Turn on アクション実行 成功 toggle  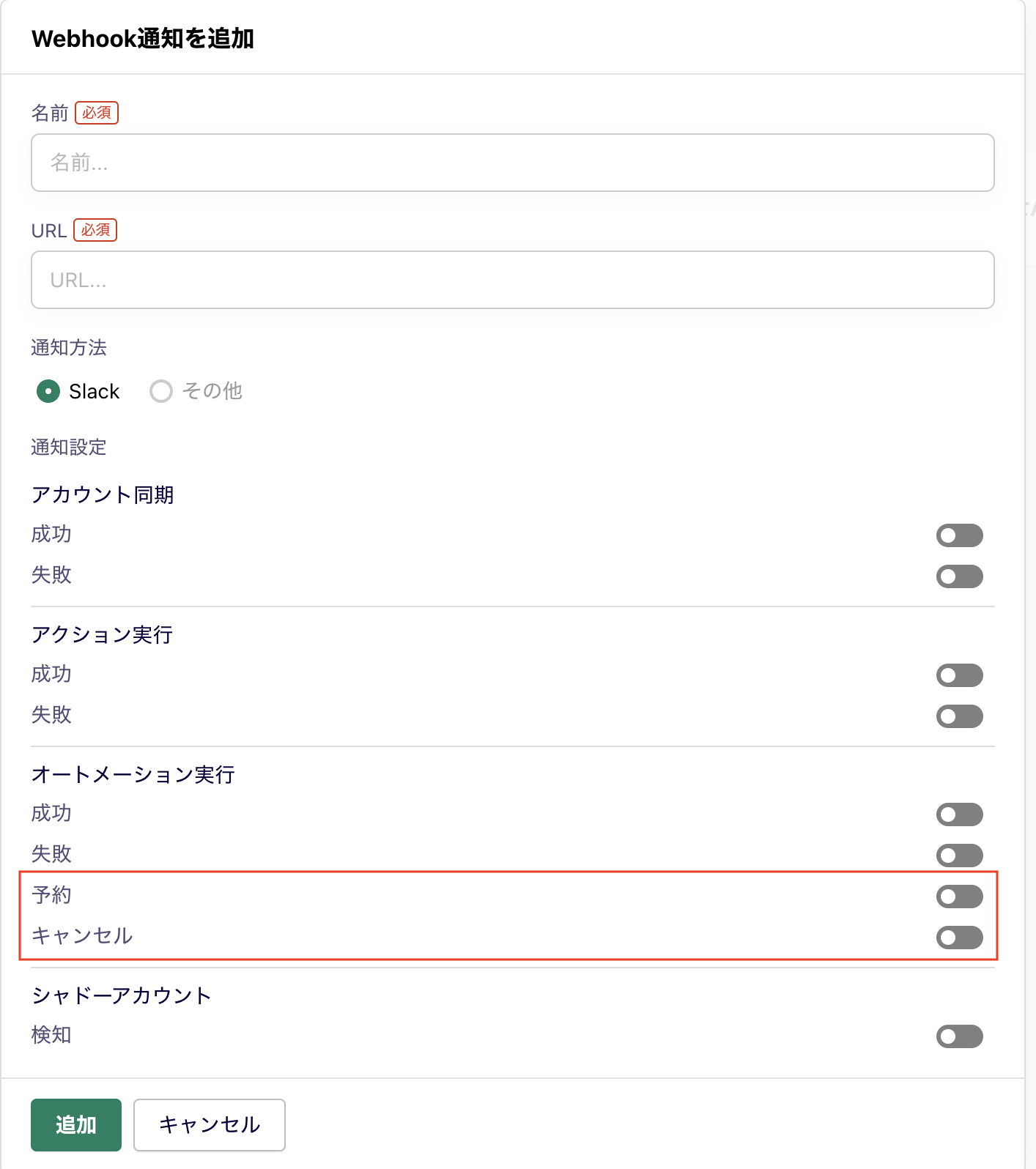(x=959, y=675)
